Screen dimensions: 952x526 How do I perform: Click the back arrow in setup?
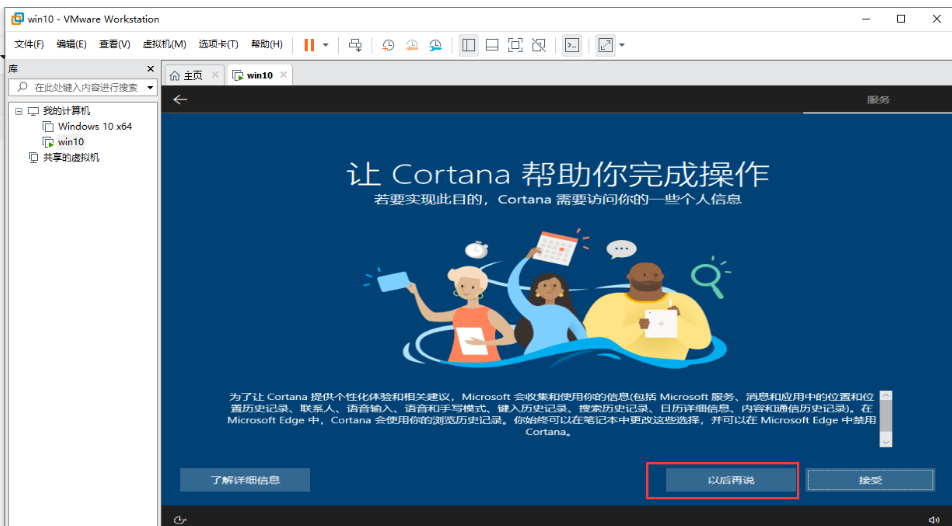(x=180, y=99)
